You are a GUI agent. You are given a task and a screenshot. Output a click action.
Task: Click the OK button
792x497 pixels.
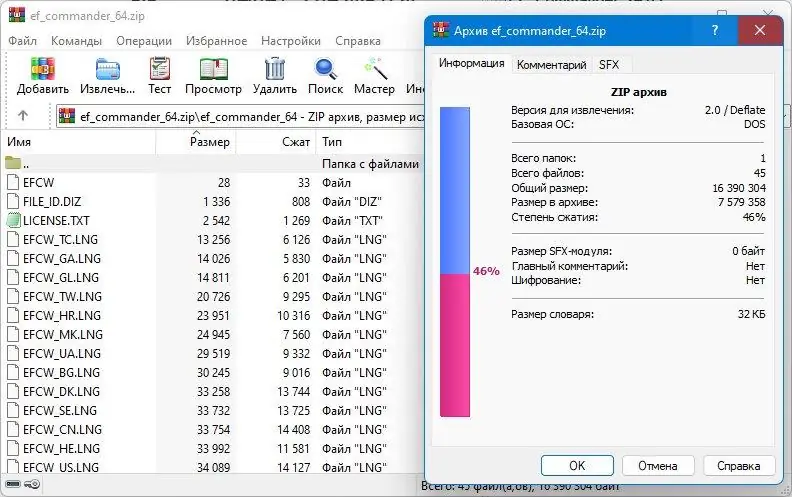coord(577,466)
